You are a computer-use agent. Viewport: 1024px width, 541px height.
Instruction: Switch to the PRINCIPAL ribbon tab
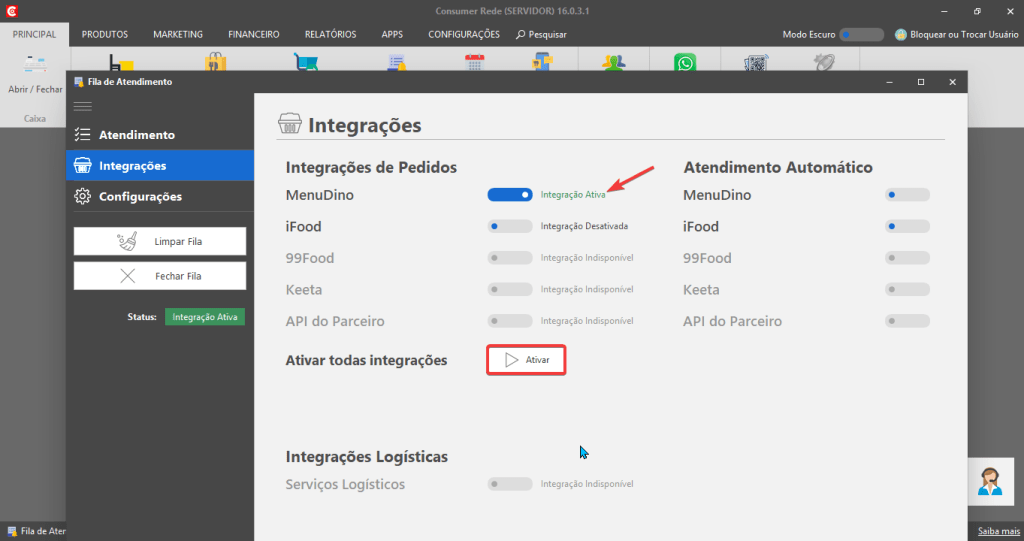coord(35,34)
